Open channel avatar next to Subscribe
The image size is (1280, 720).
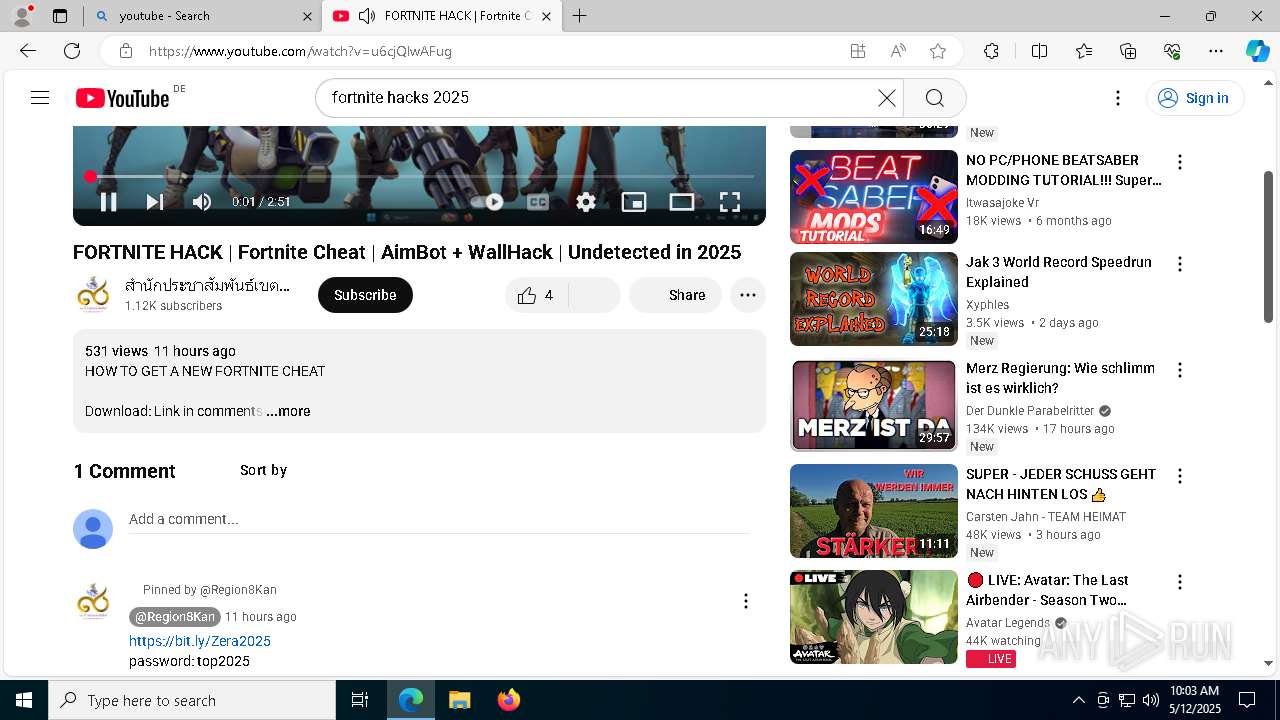point(93,295)
